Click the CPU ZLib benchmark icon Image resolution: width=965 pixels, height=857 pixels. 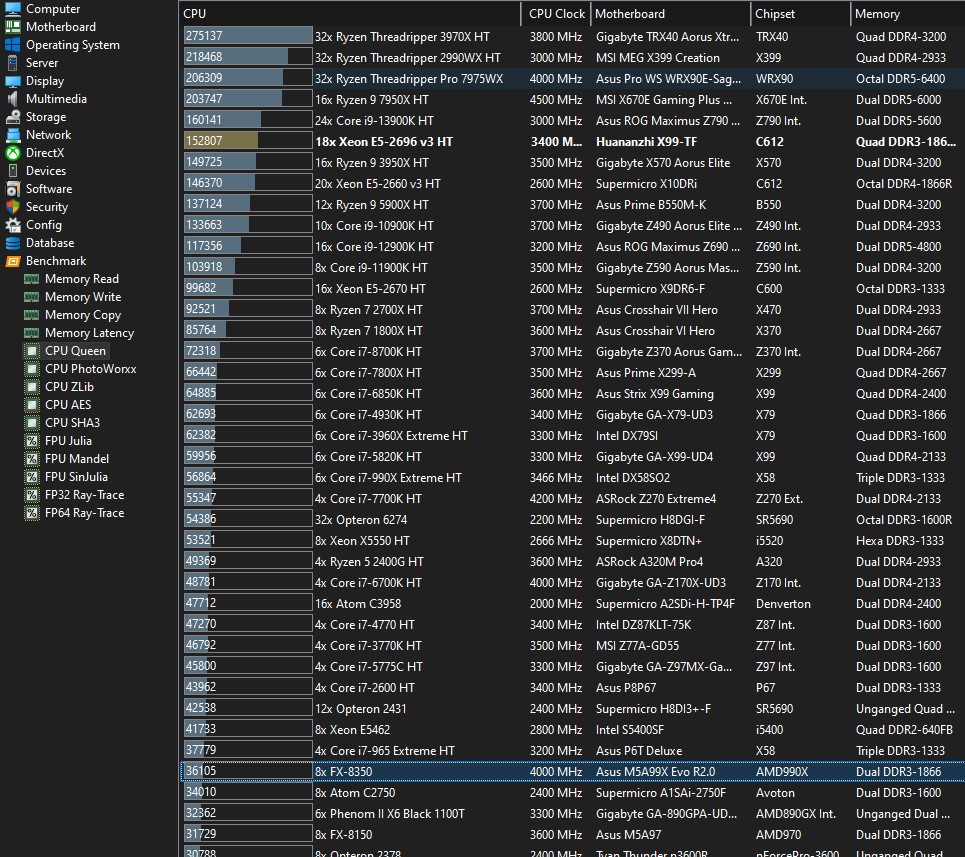click(x=31, y=386)
